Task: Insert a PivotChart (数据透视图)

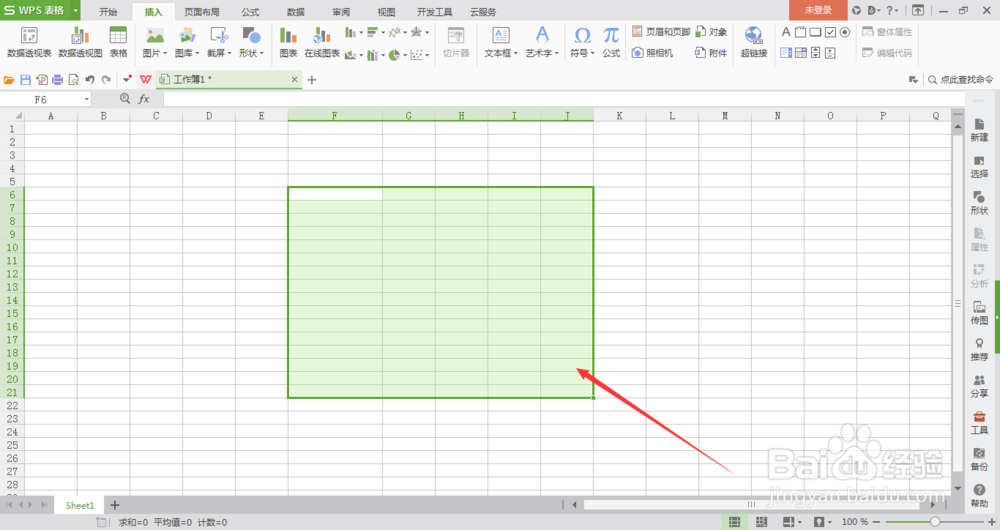Action: (x=80, y=43)
